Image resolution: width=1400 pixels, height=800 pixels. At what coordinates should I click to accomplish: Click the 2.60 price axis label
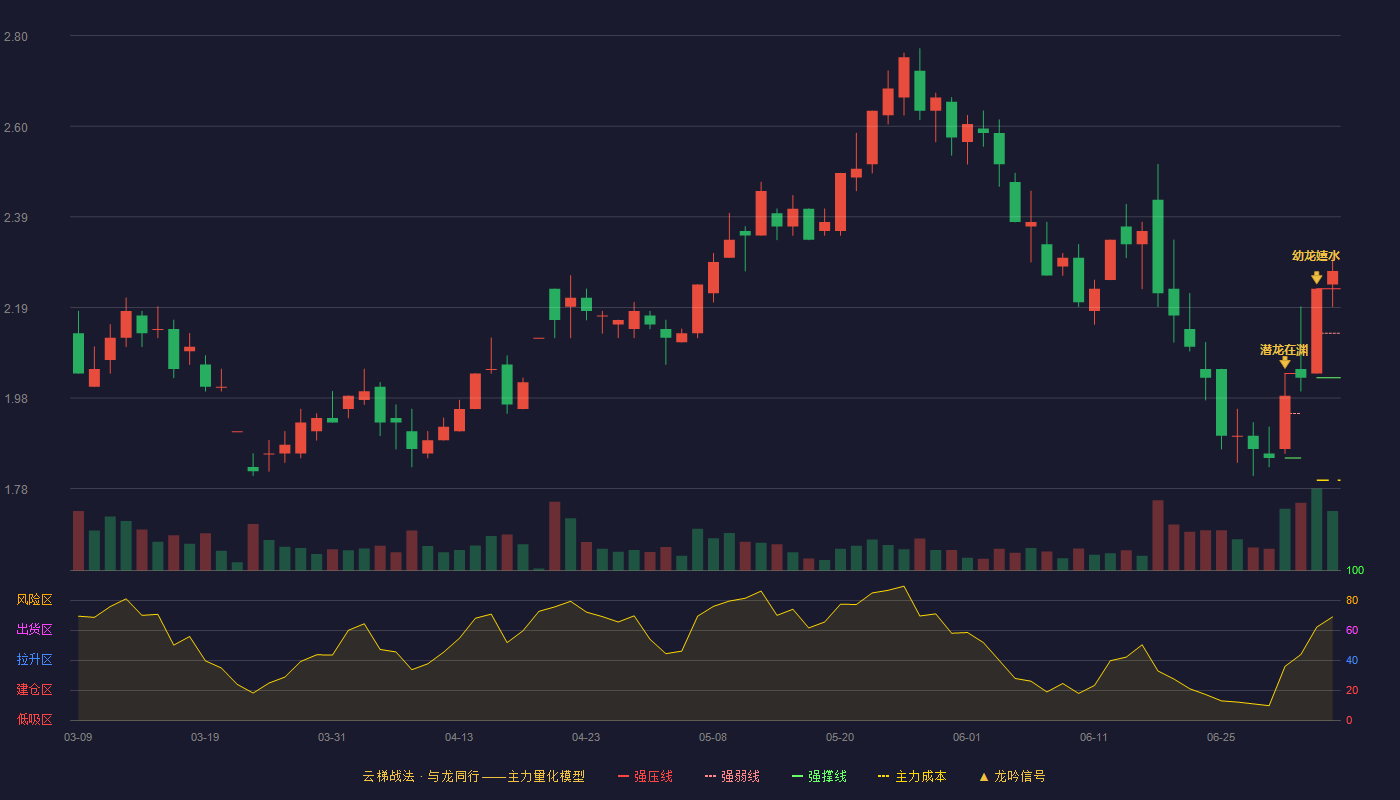coord(16,127)
